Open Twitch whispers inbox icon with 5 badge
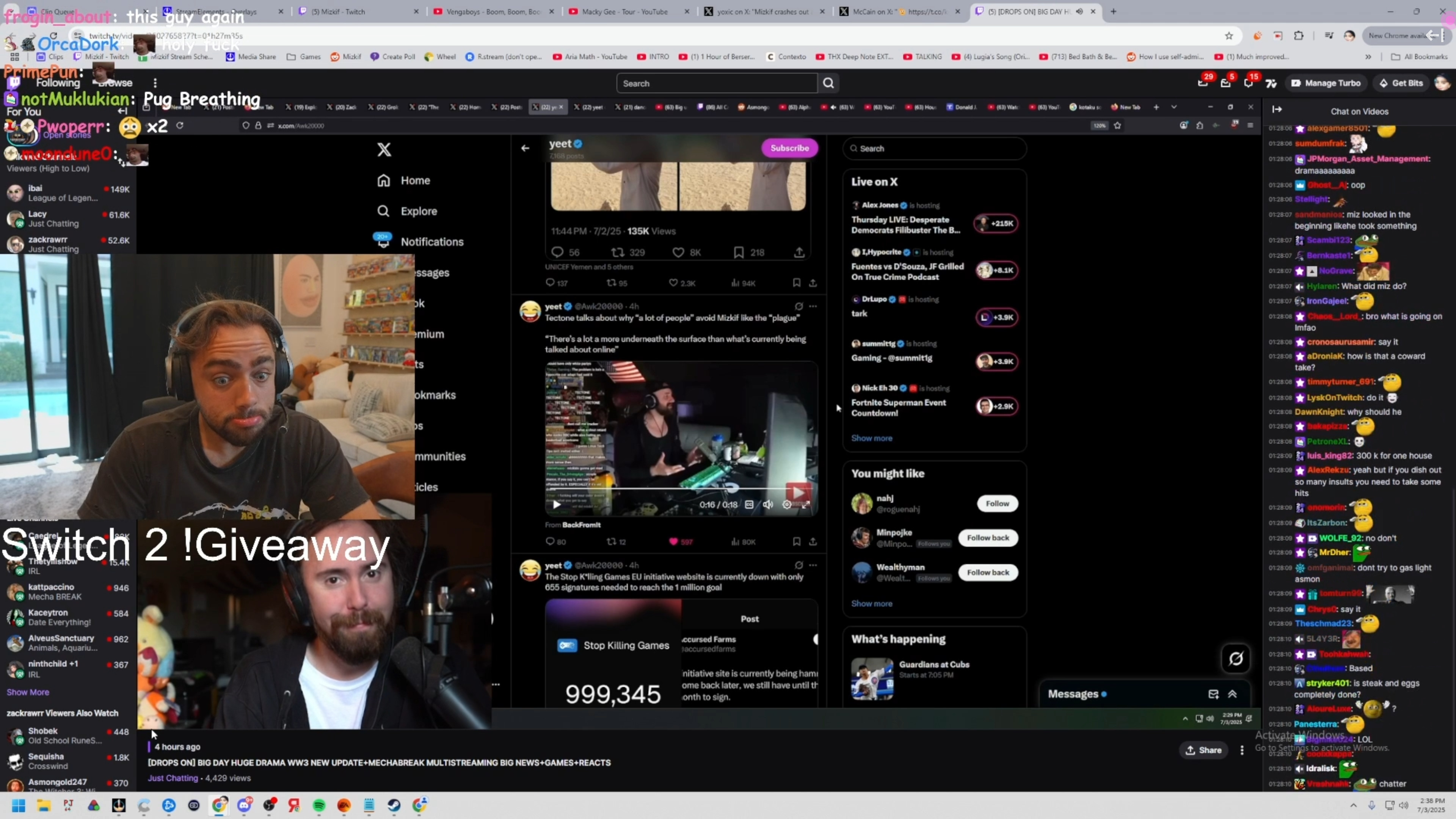The height and width of the screenshot is (819, 1456). coord(1225,83)
